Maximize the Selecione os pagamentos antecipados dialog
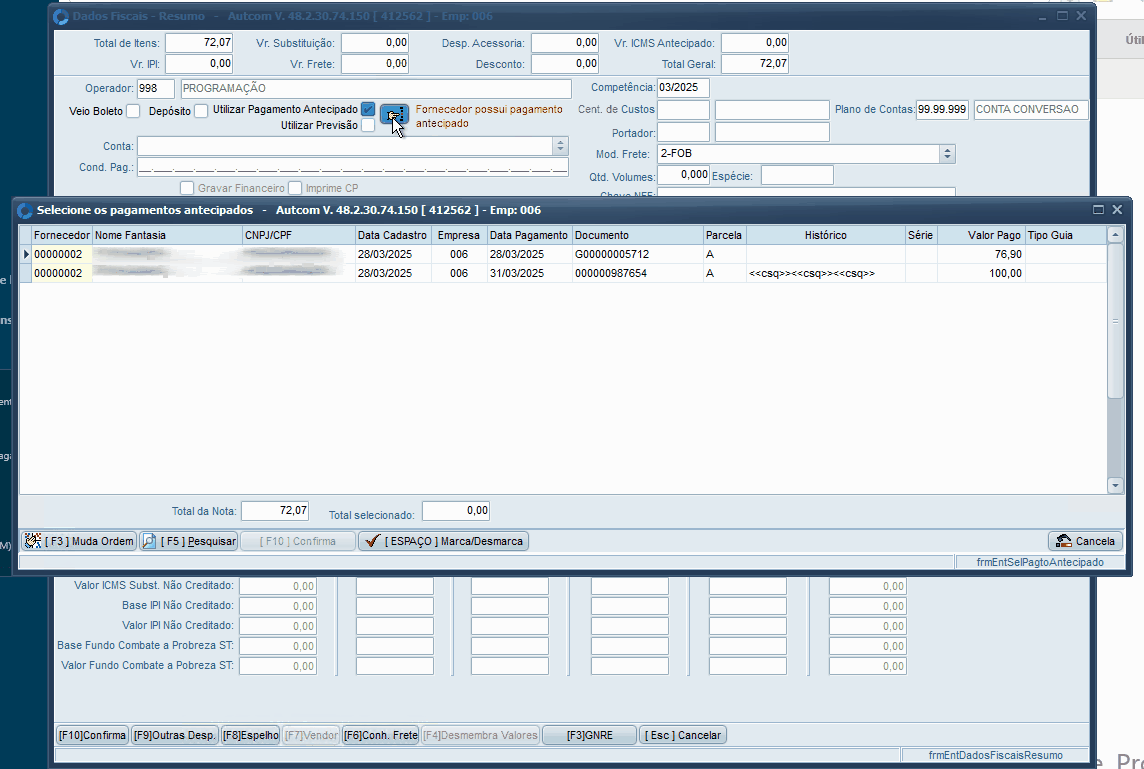 [x=1098, y=209]
